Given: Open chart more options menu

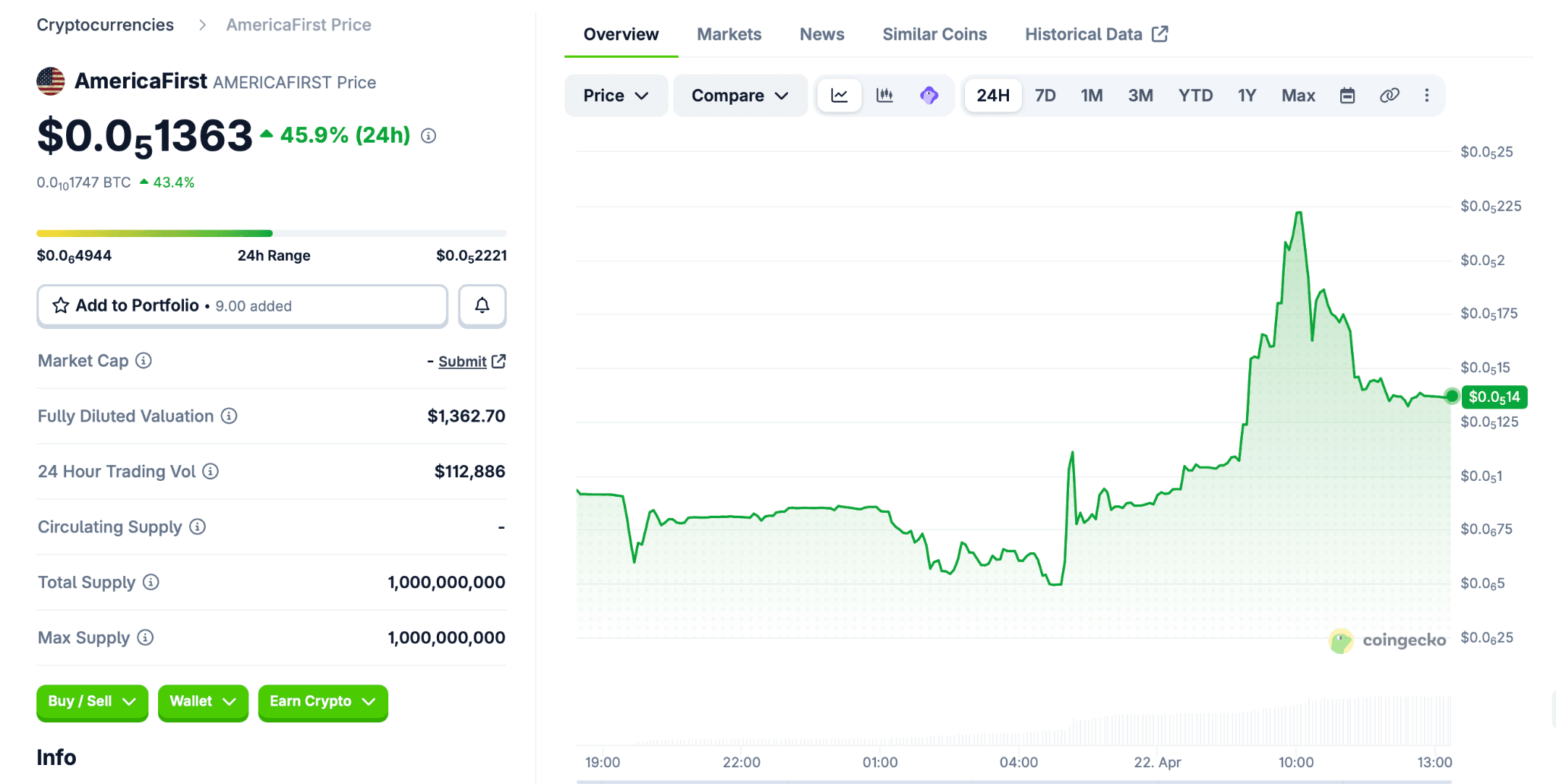Looking at the screenshot, I should click(1426, 96).
